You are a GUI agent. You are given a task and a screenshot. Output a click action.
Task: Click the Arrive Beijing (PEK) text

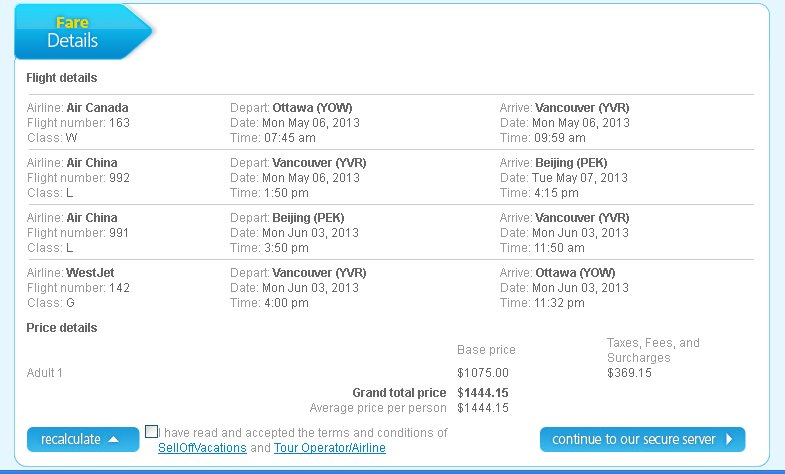553,163
